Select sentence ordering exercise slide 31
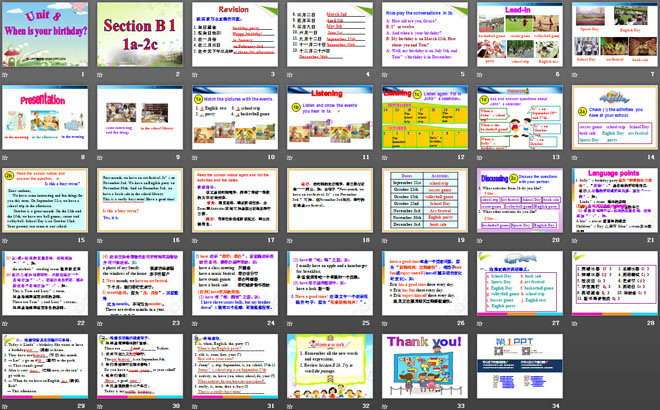Image resolution: width=660 pixels, height=410 pixels. click(x=235, y=366)
